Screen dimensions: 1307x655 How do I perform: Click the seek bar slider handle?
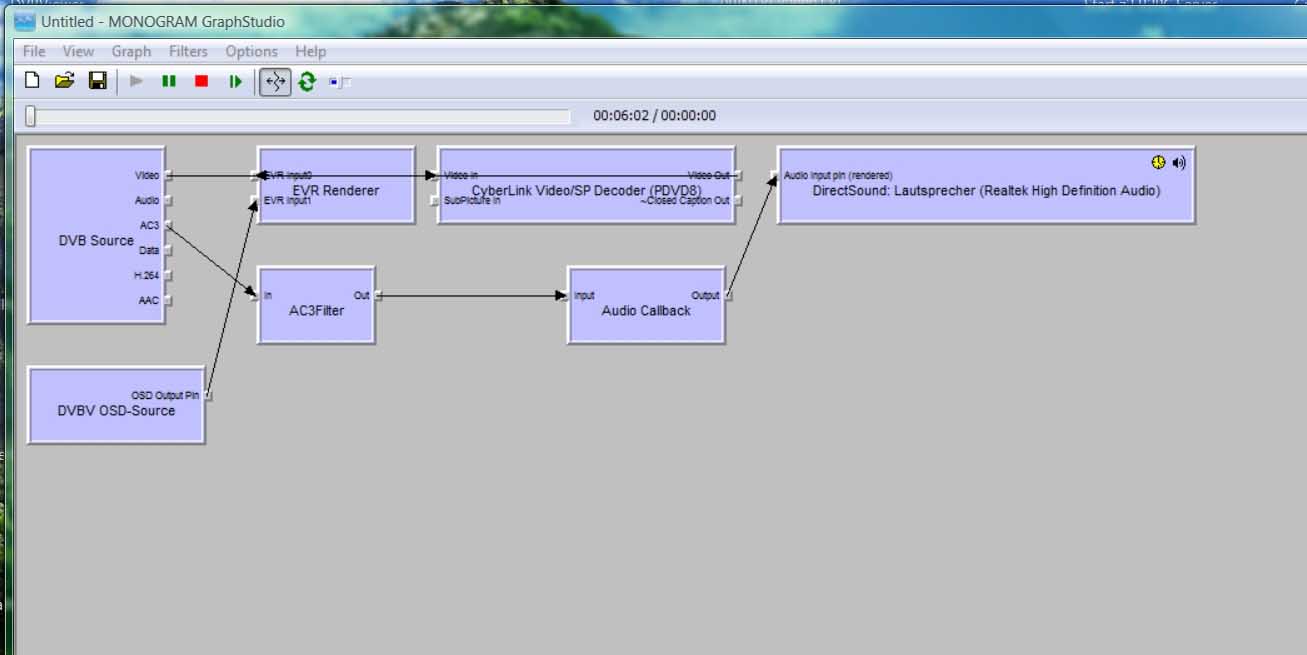tap(30, 116)
